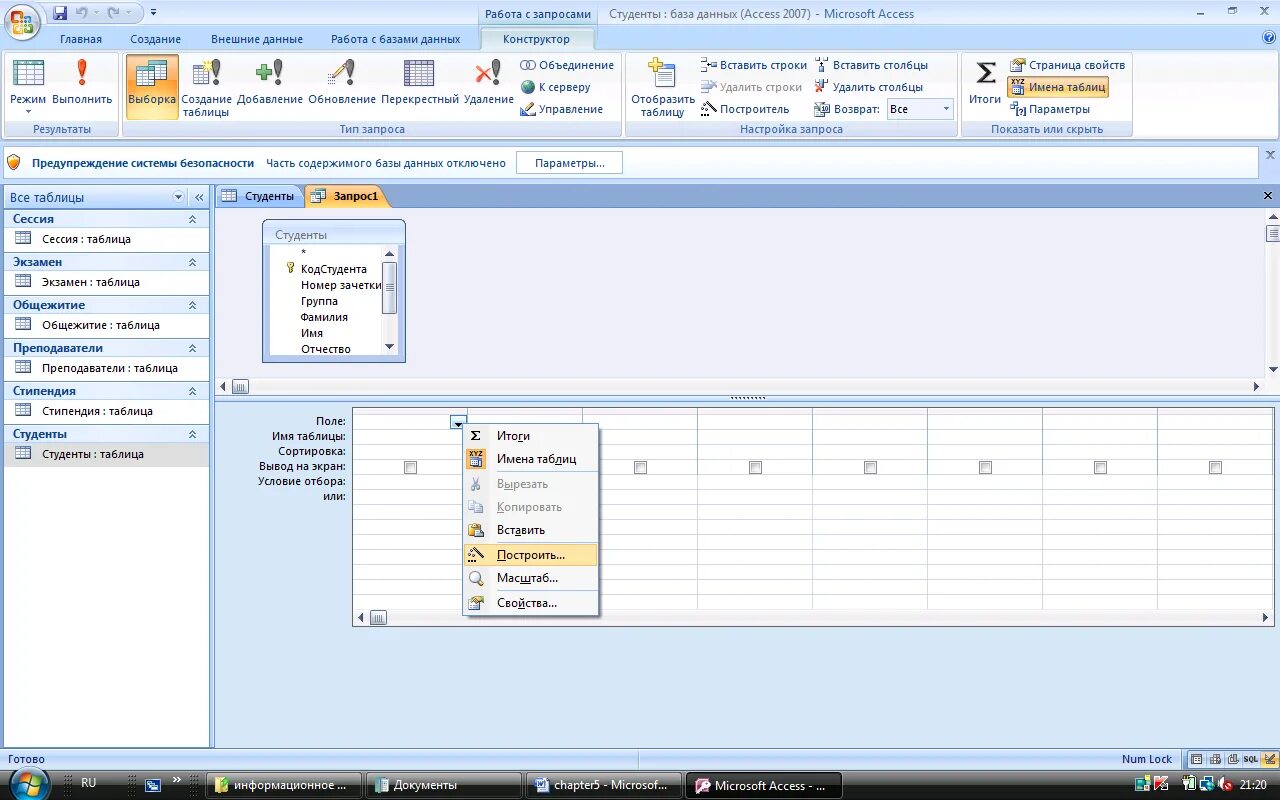Screen dimensions: 1280x800
Task: Click Удалить строки in ribbon
Action: 751,87
